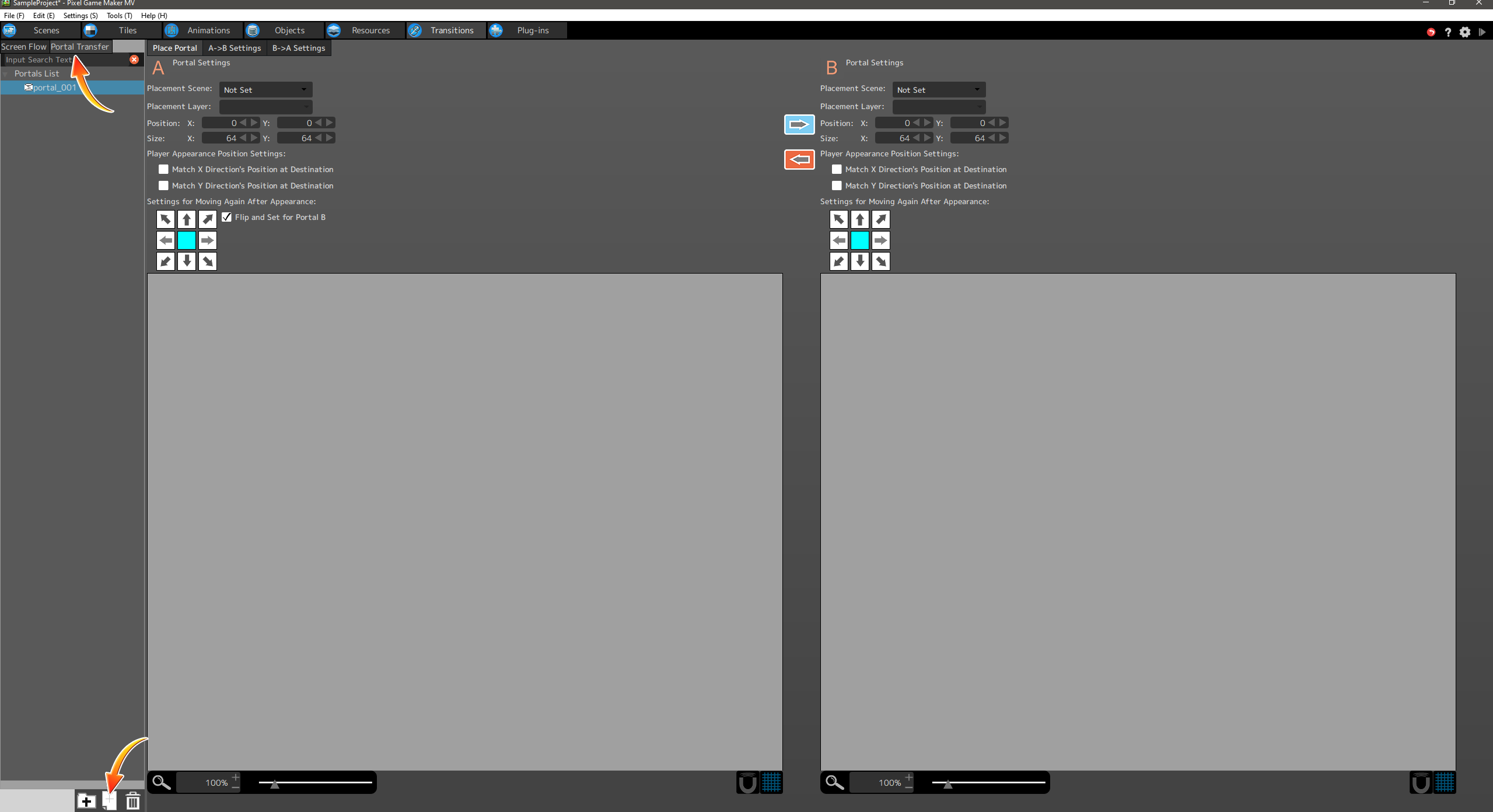Image resolution: width=1493 pixels, height=812 pixels.
Task: Select down-right arrow direction for Portal B
Action: point(880,261)
